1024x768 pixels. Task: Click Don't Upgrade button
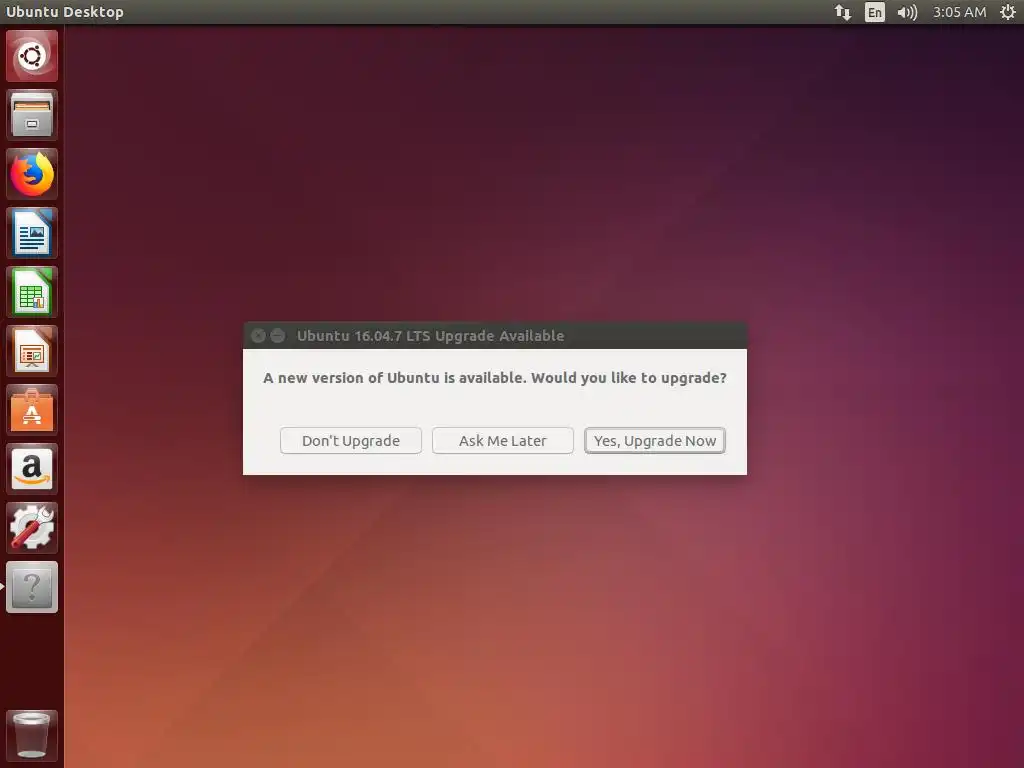point(351,441)
